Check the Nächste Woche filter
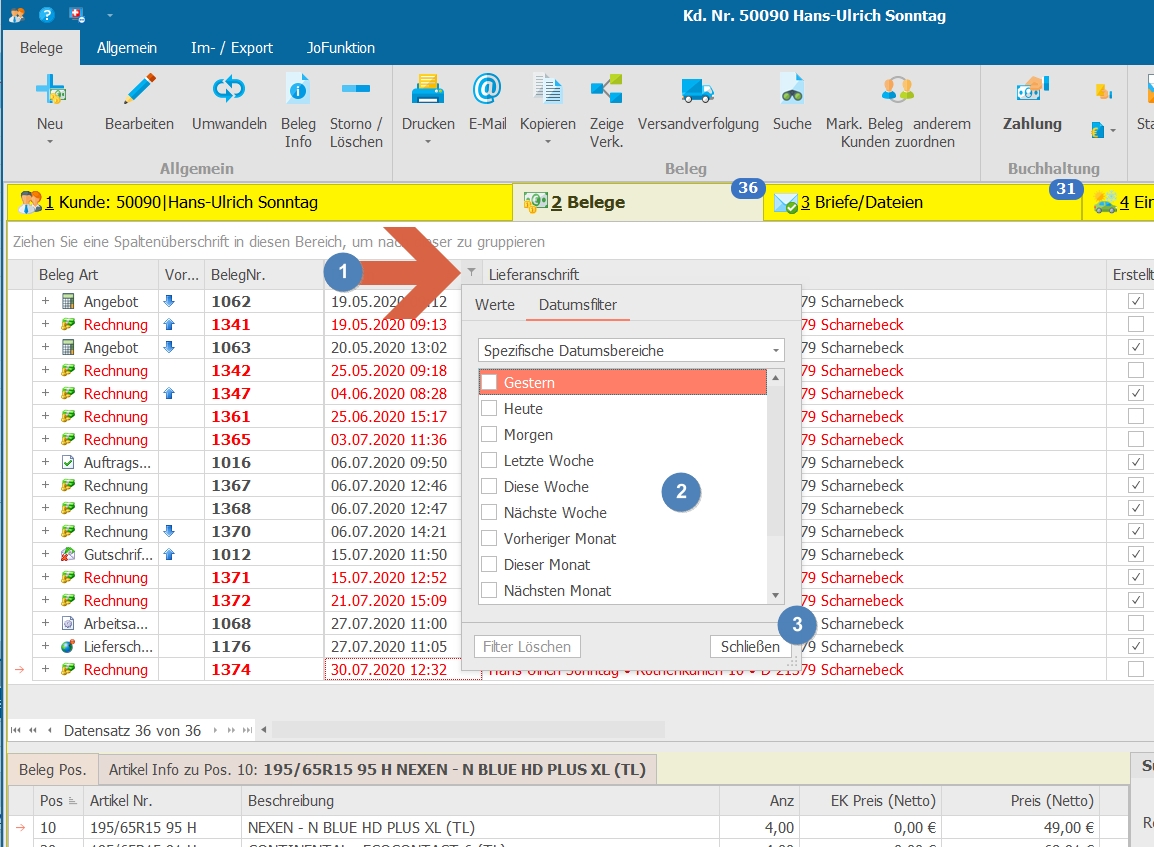Image resolution: width=1154 pixels, height=847 pixels. 489,512
